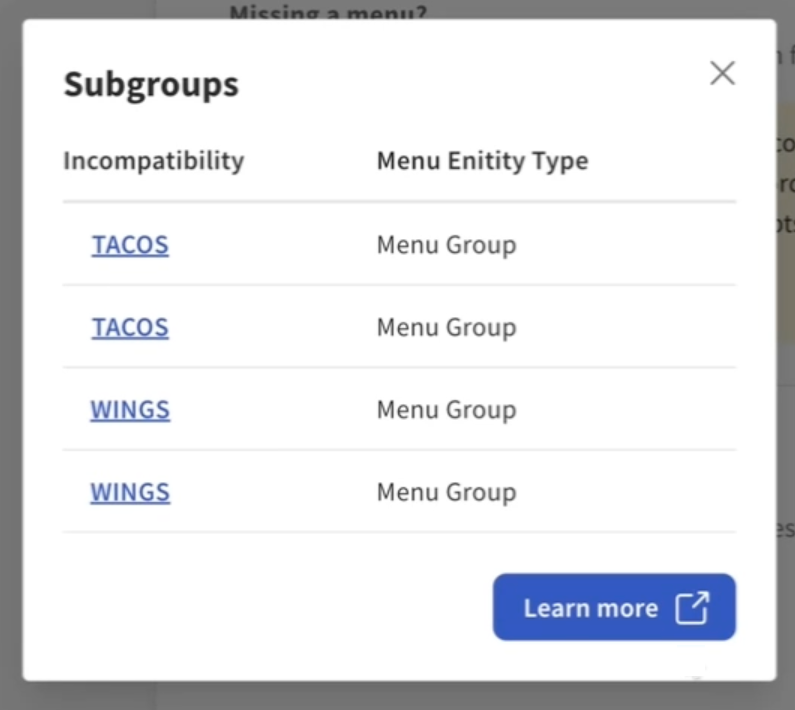Open the second TACOS link
This screenshot has height=710, width=795.
(x=130, y=328)
